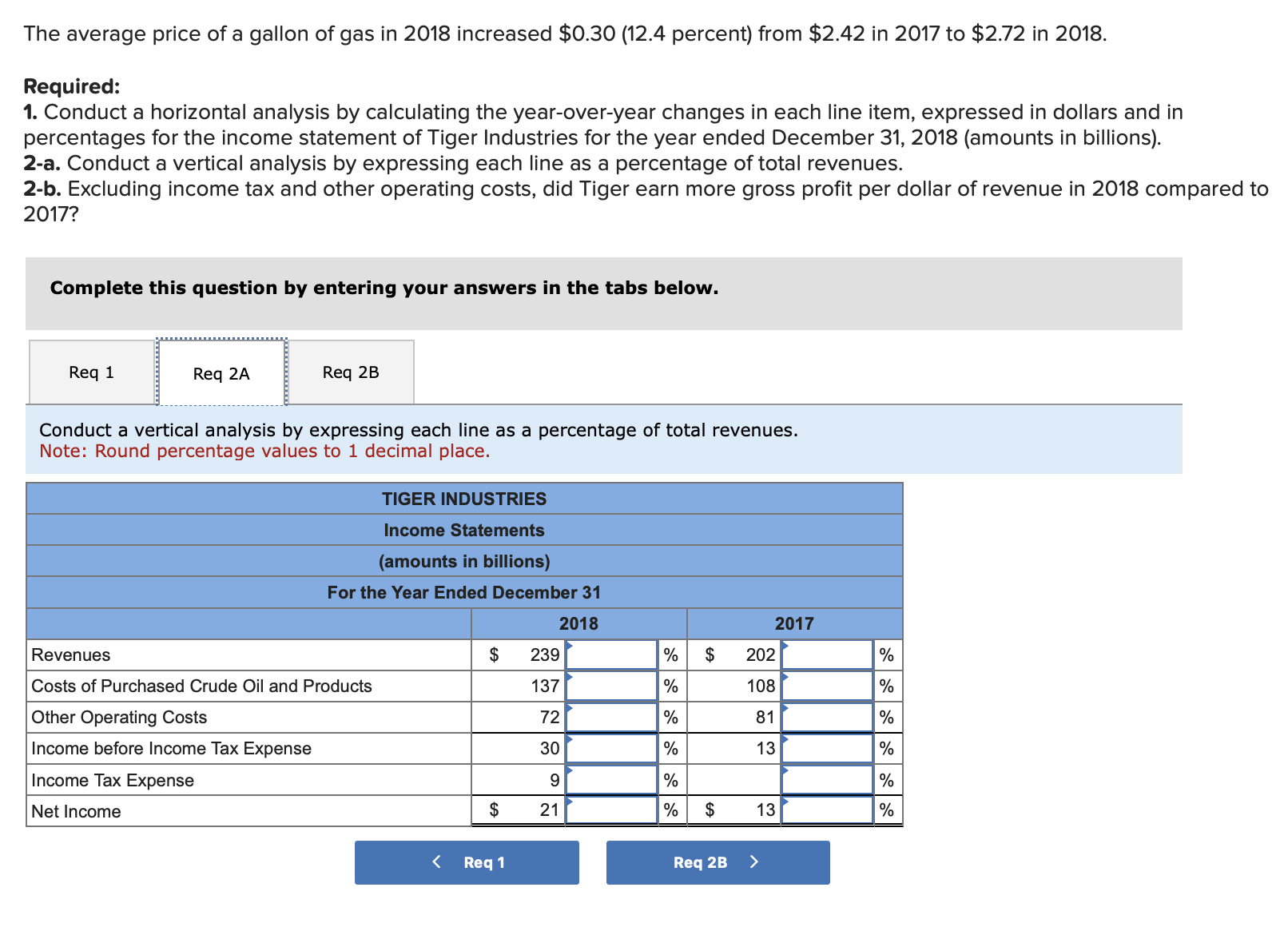
Task: Switch to the Req 2B tab
Action: (x=351, y=372)
